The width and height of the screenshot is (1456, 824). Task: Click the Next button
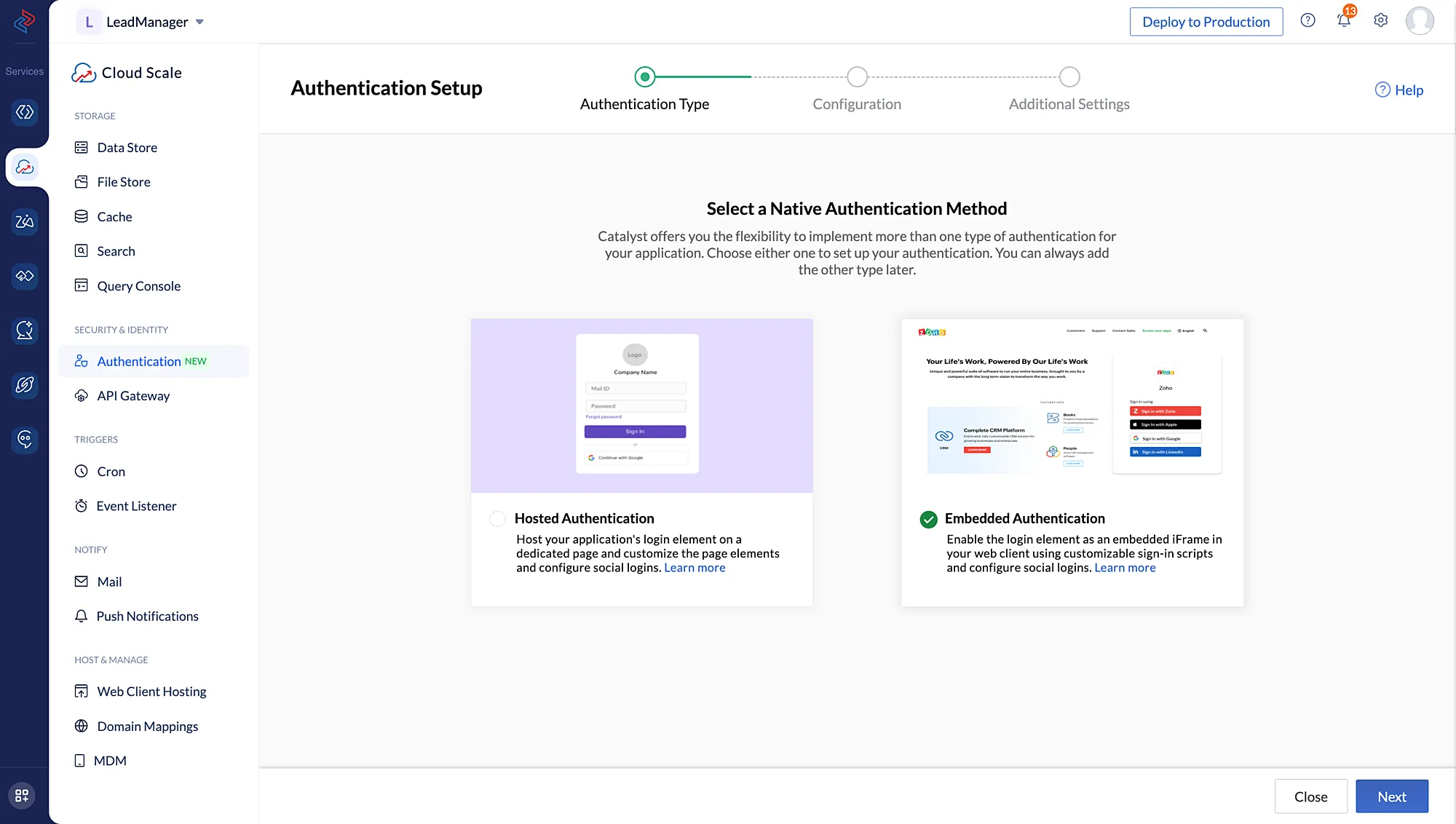[x=1391, y=796]
